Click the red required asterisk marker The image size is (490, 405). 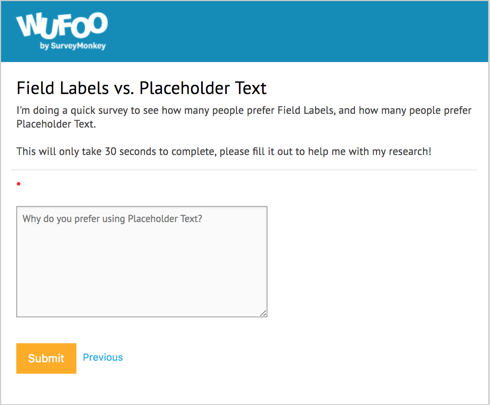click(19, 184)
